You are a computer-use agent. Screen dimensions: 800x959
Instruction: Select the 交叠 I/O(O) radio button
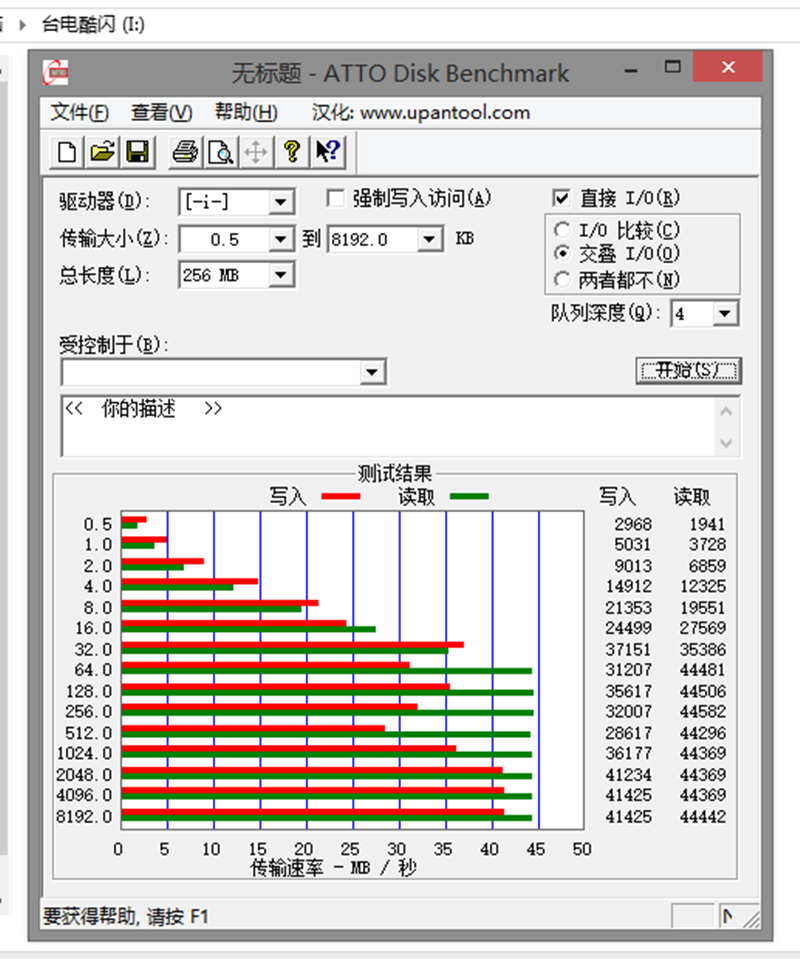click(x=561, y=253)
